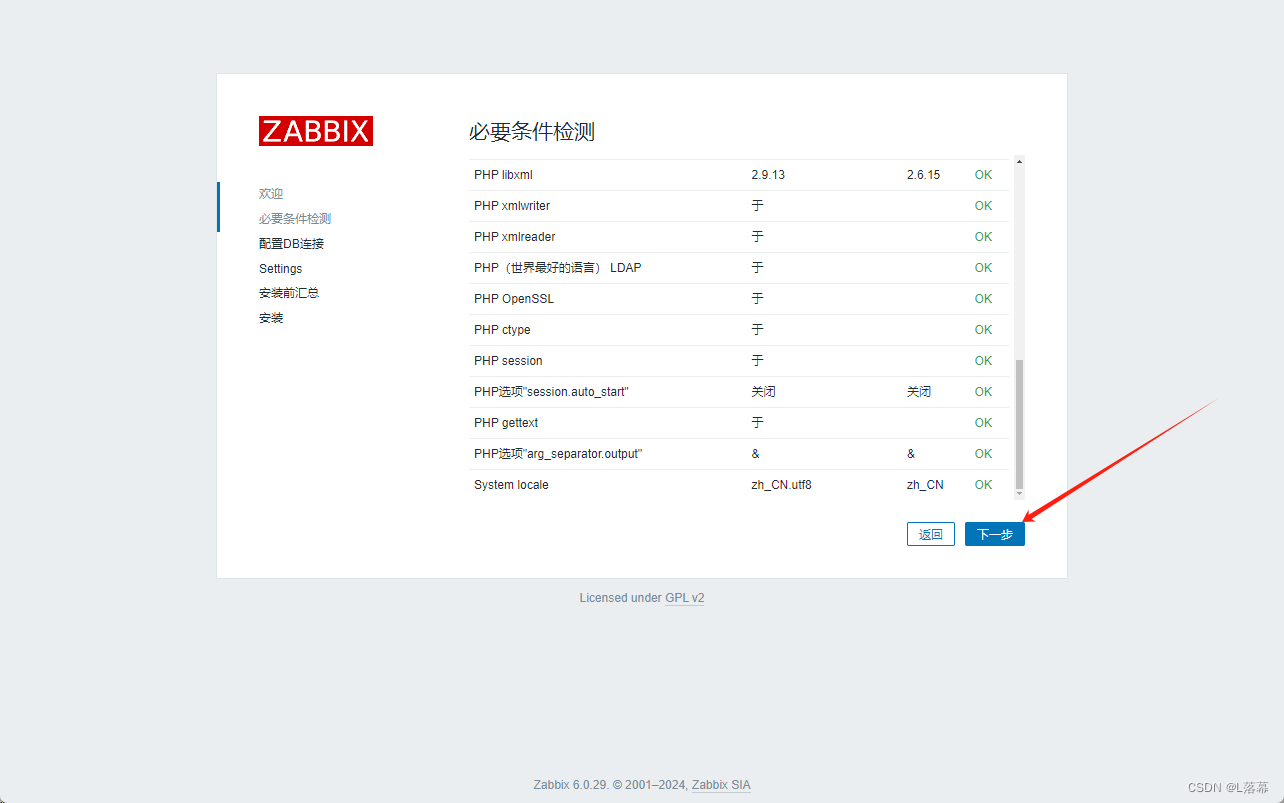Image resolution: width=1284 pixels, height=803 pixels.
Task: Select the 配置DB连接 sidebar step
Action: [291, 244]
